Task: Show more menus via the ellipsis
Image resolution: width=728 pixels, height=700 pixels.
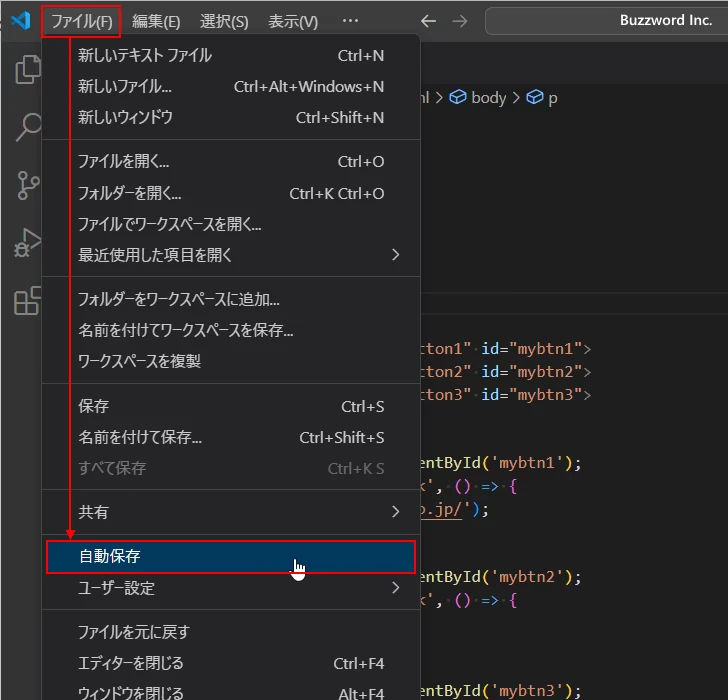Action: (350, 21)
